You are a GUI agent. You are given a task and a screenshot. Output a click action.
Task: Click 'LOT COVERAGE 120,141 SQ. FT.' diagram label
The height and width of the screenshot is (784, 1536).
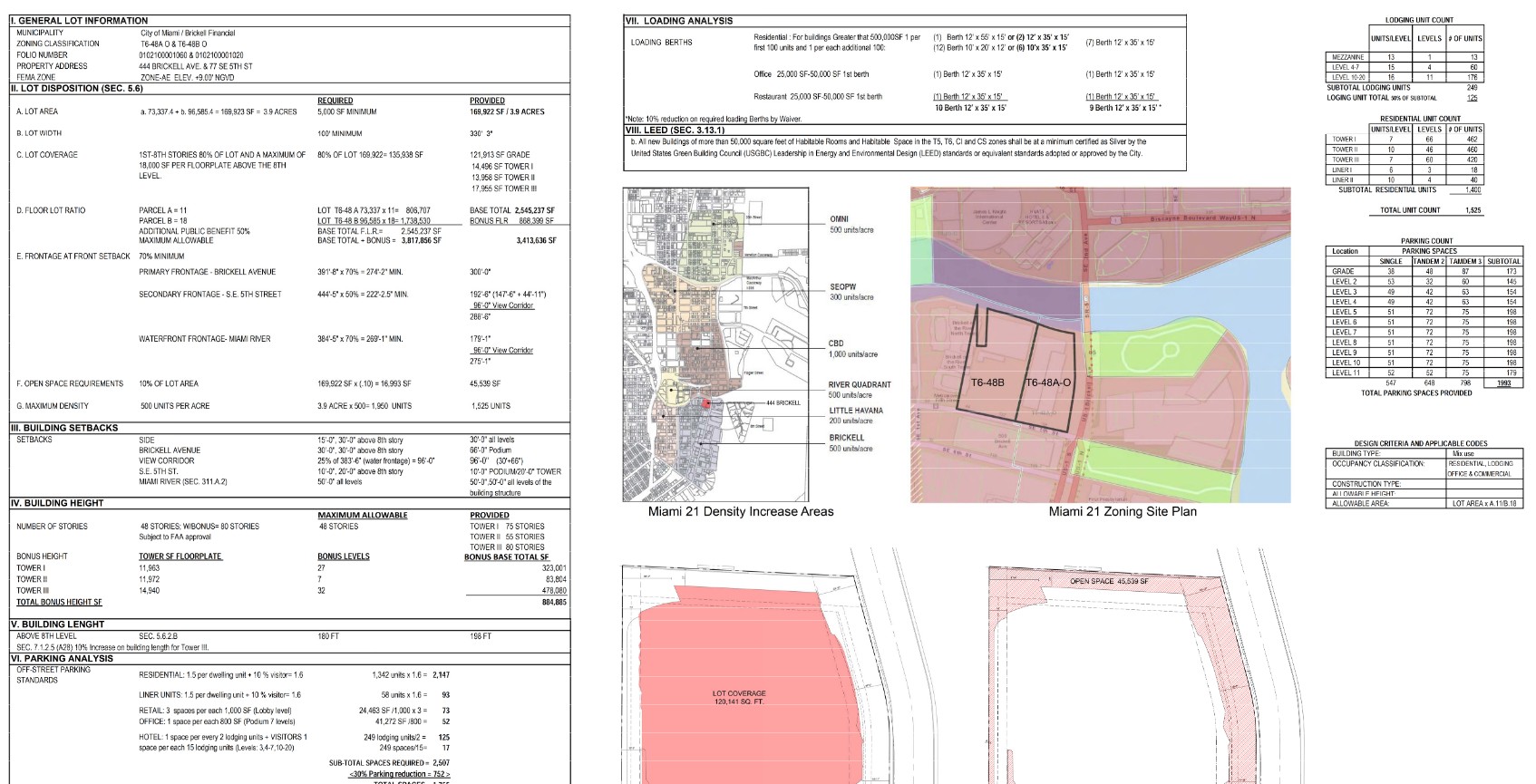738,697
